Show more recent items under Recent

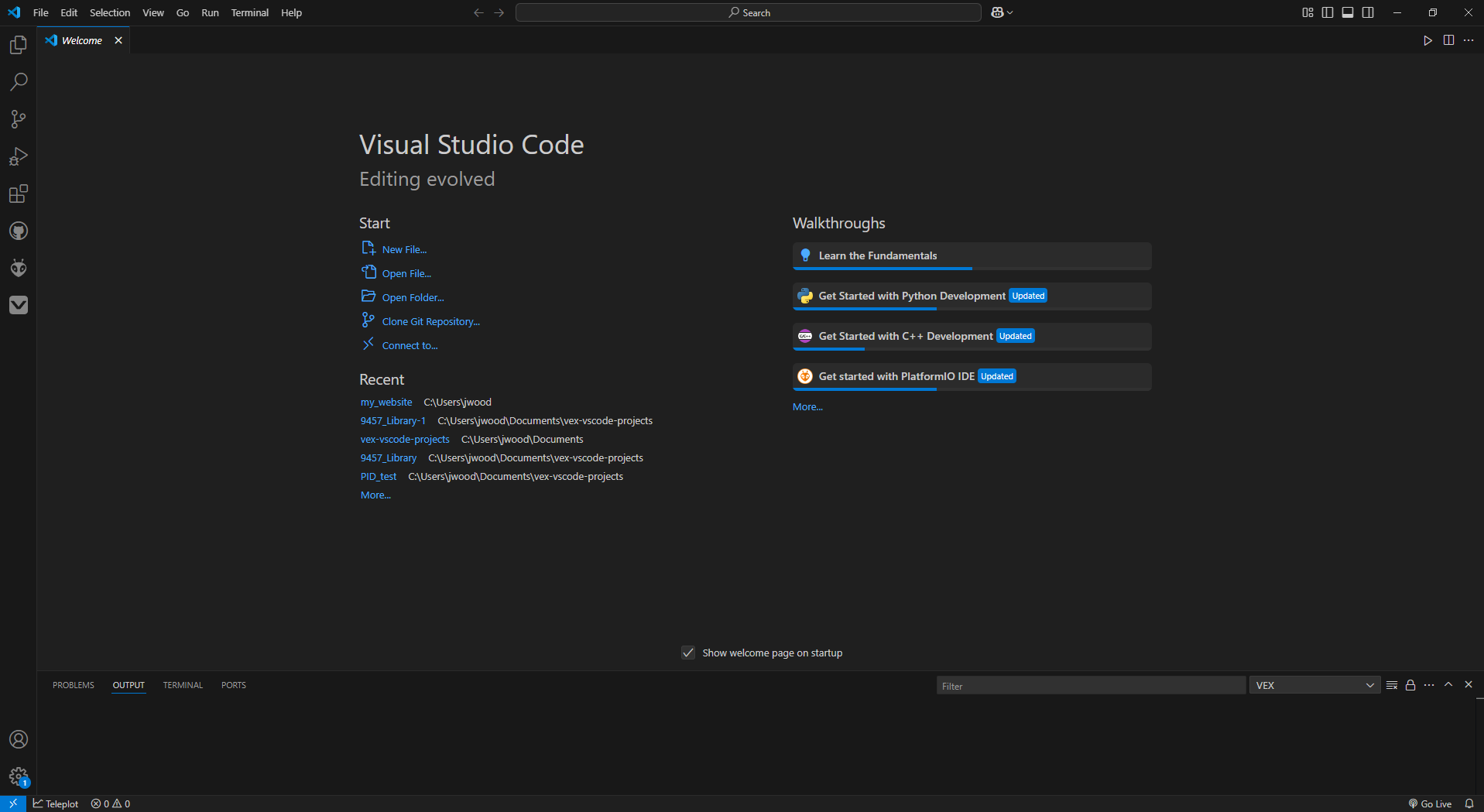click(x=375, y=495)
